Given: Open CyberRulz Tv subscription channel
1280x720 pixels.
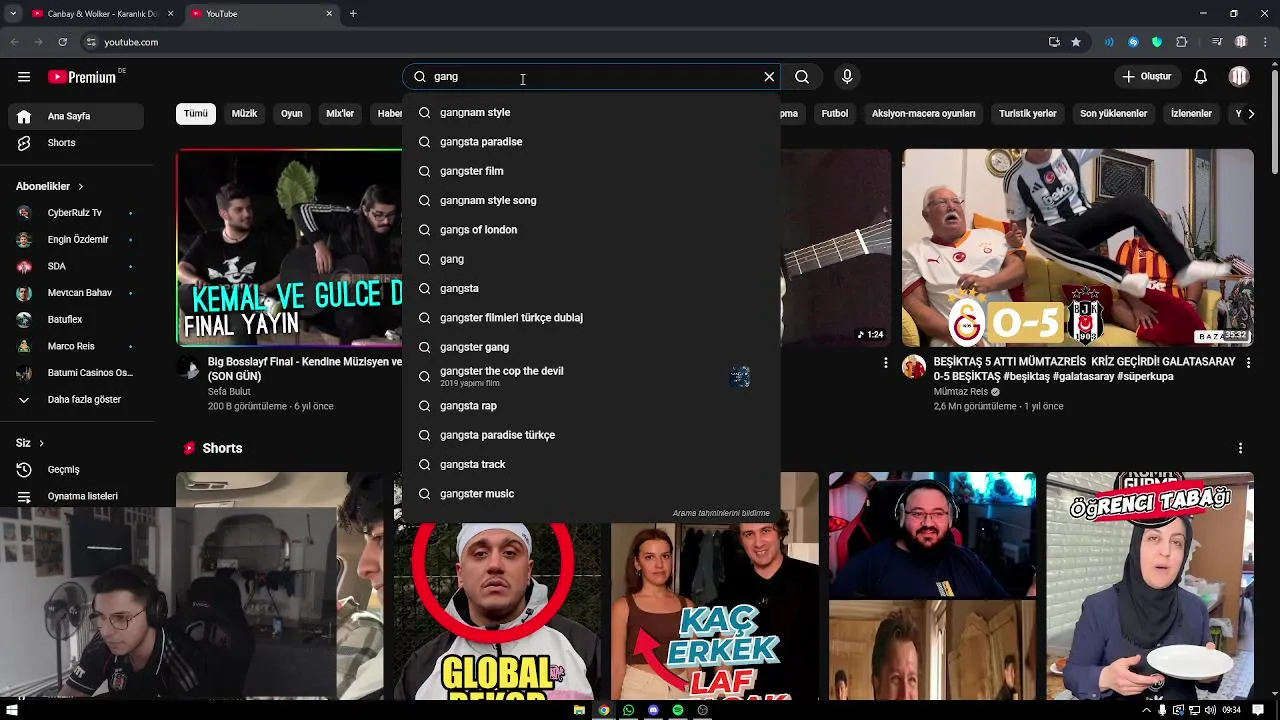Looking at the screenshot, I should pyautogui.click(x=78, y=213).
